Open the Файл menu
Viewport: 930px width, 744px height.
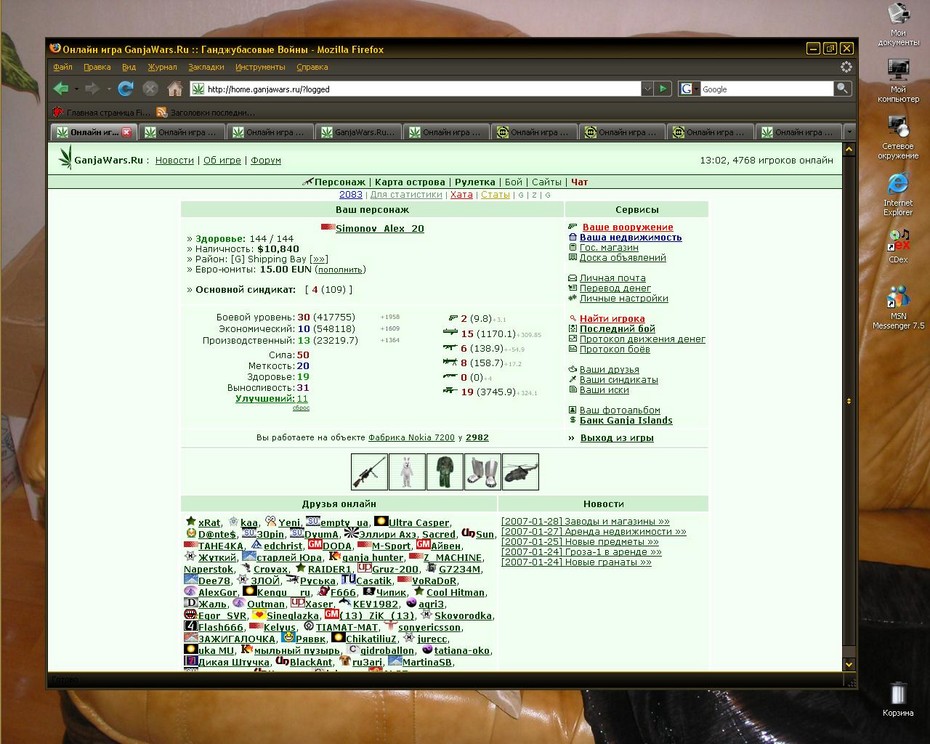click(x=62, y=67)
